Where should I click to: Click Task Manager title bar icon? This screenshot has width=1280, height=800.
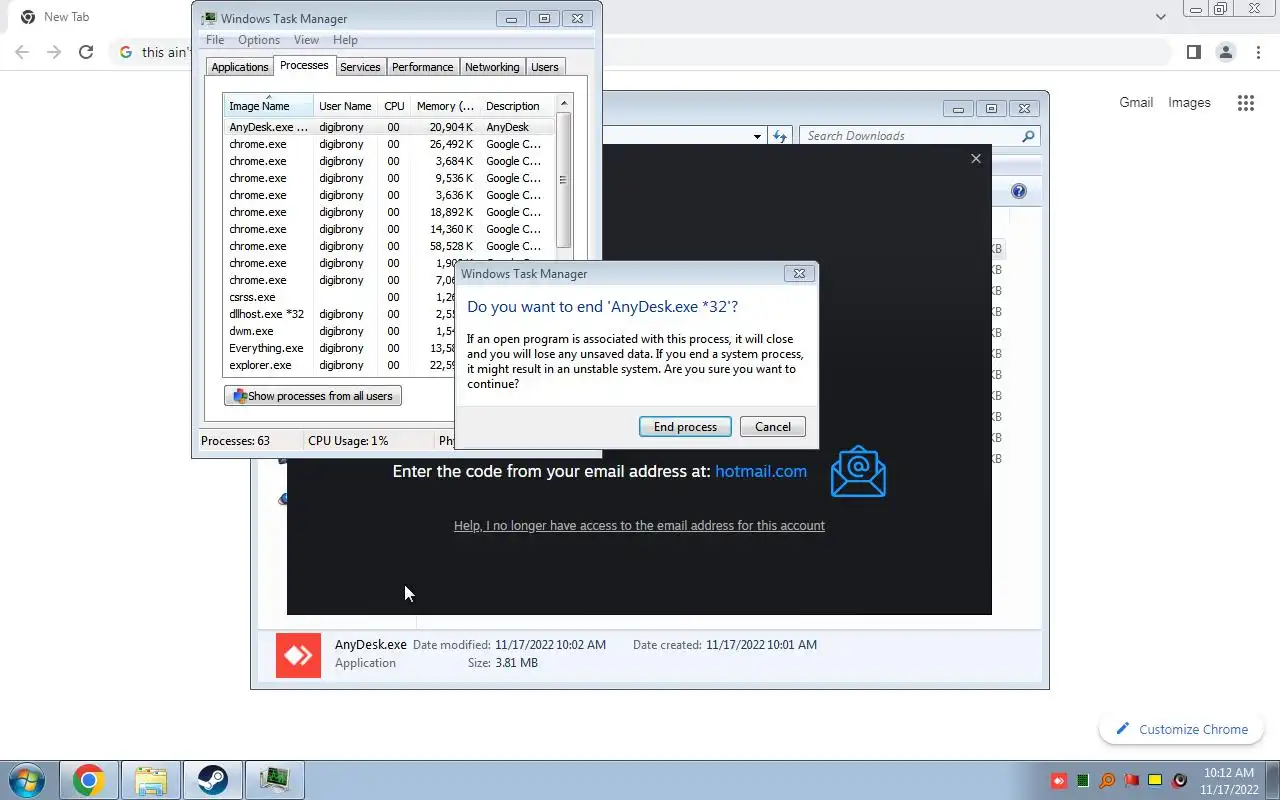(208, 18)
